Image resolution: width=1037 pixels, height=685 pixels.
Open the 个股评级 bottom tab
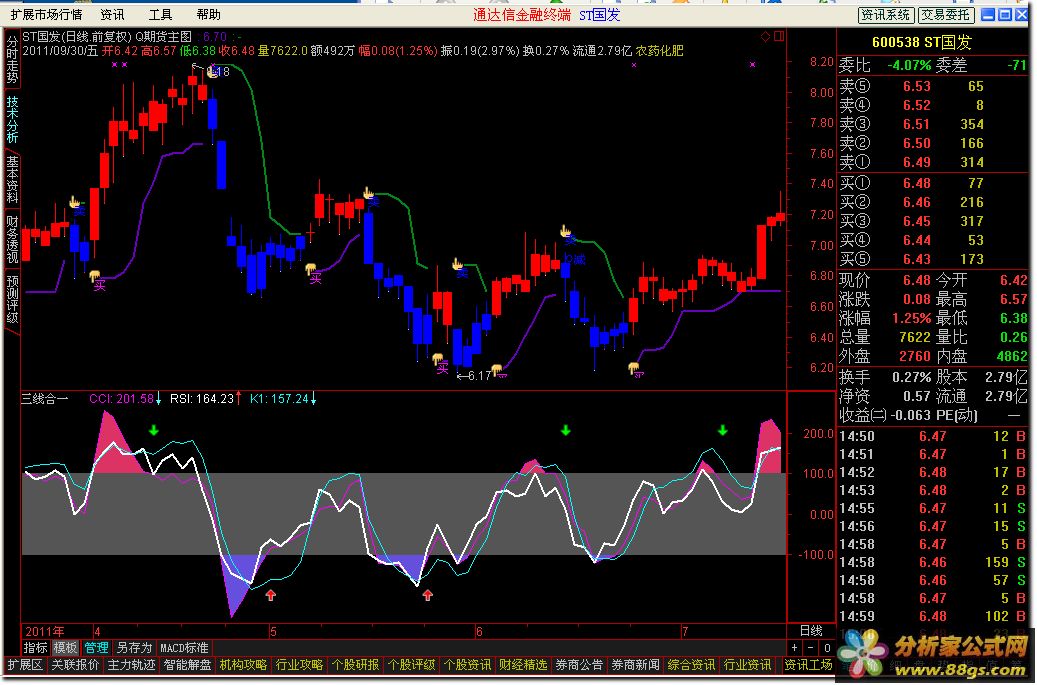411,665
